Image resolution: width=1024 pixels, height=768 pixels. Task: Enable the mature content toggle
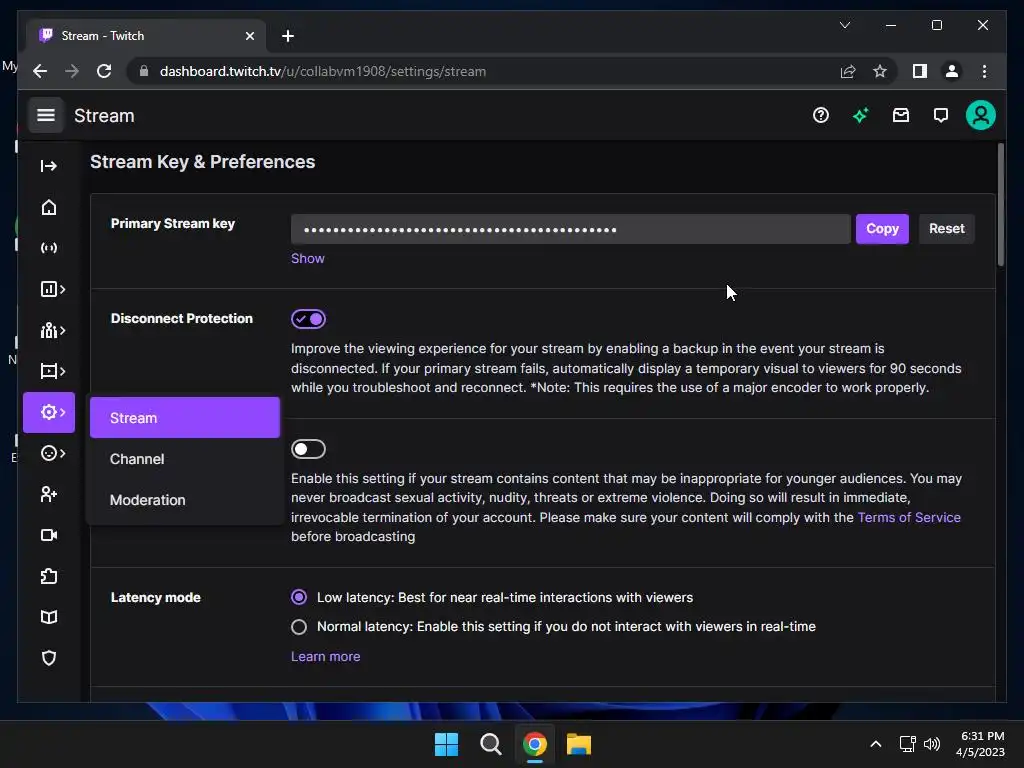tap(308, 449)
